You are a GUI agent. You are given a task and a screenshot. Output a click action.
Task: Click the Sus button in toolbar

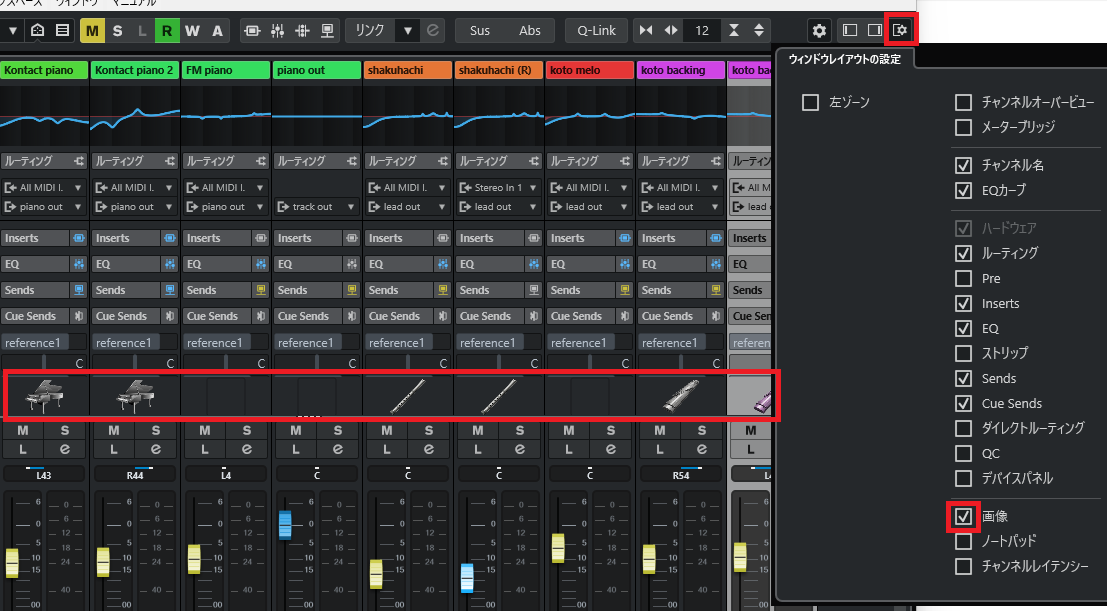pyautogui.click(x=480, y=31)
